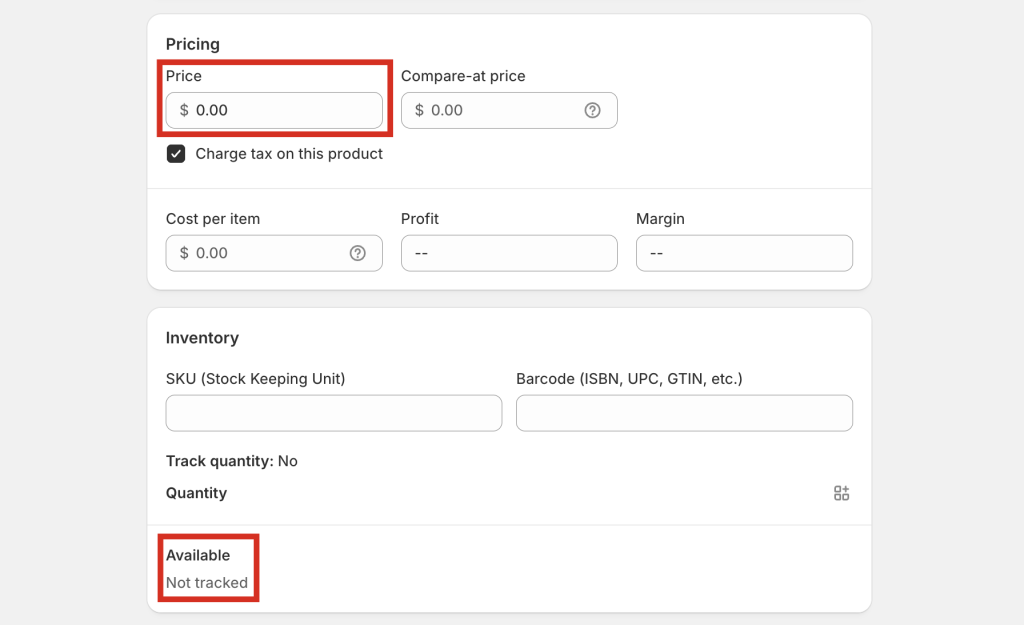The image size is (1024, 625).
Task: Click the Pricing section heading
Action: pyautogui.click(x=193, y=44)
